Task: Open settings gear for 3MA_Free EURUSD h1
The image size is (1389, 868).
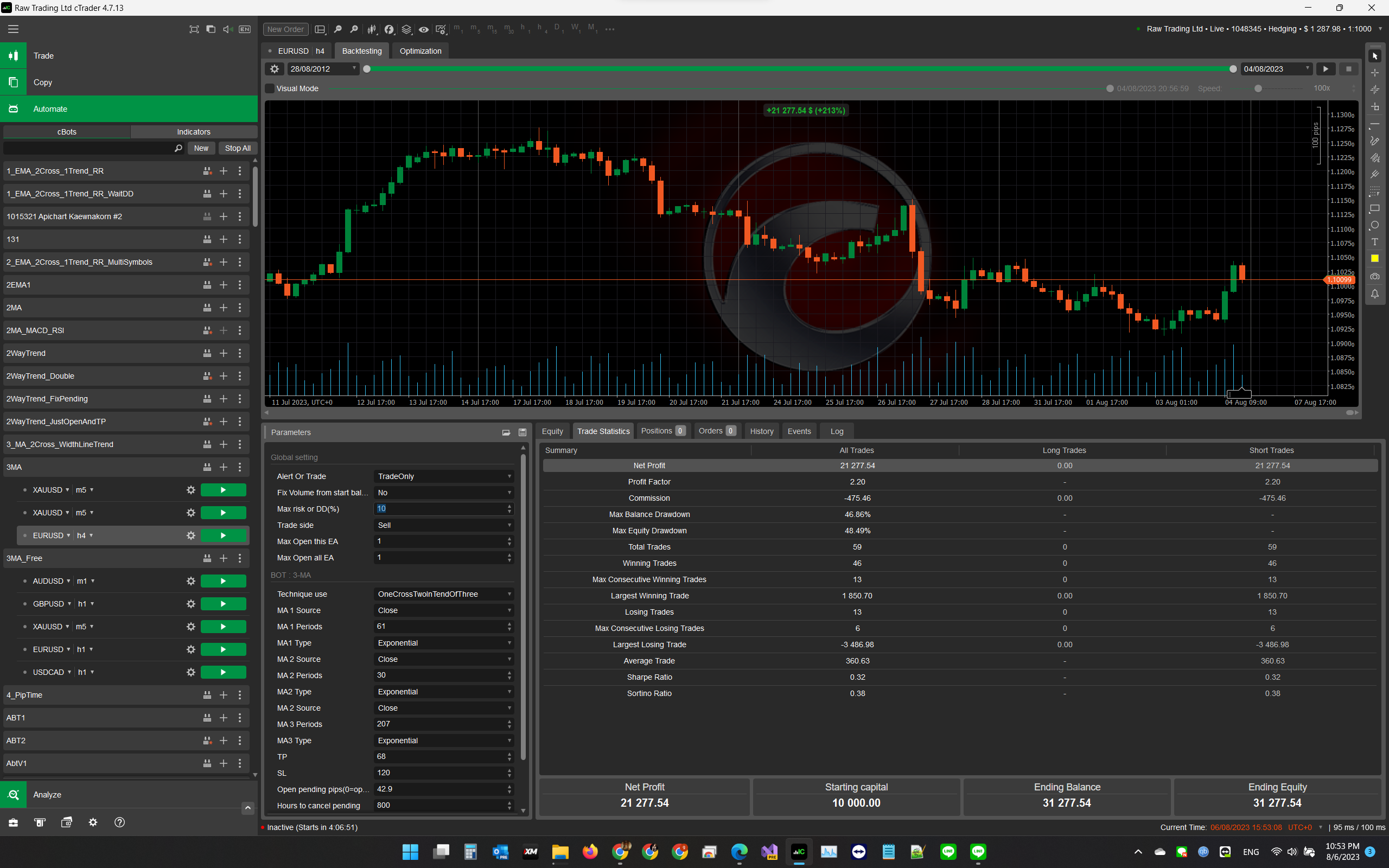Action: point(190,649)
